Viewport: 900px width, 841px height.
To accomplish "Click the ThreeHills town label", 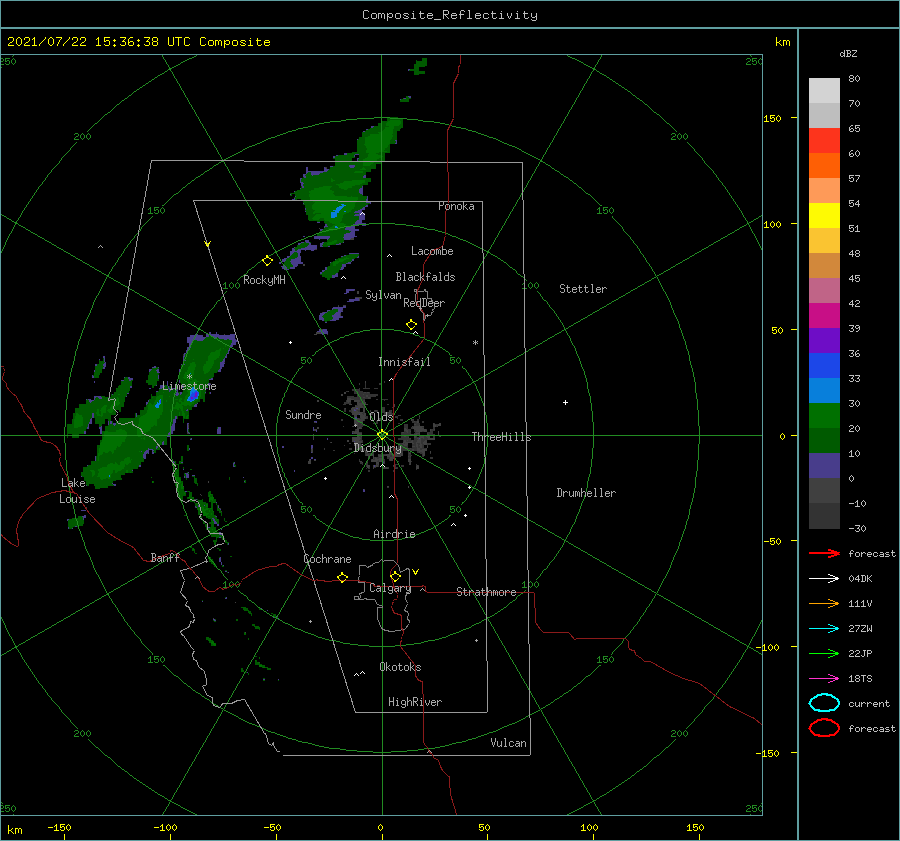I will point(502,437).
